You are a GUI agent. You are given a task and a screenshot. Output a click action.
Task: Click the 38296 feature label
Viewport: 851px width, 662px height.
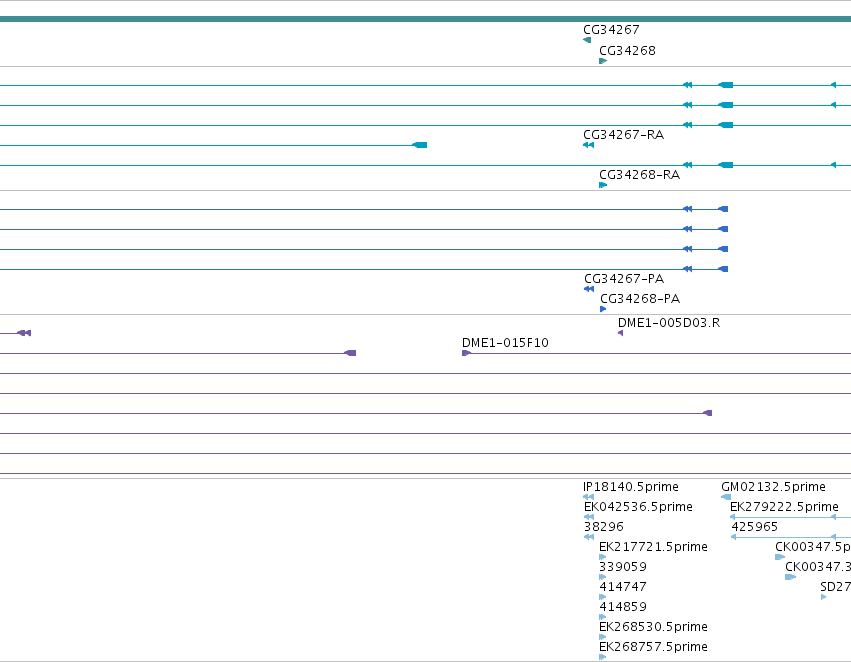604,527
